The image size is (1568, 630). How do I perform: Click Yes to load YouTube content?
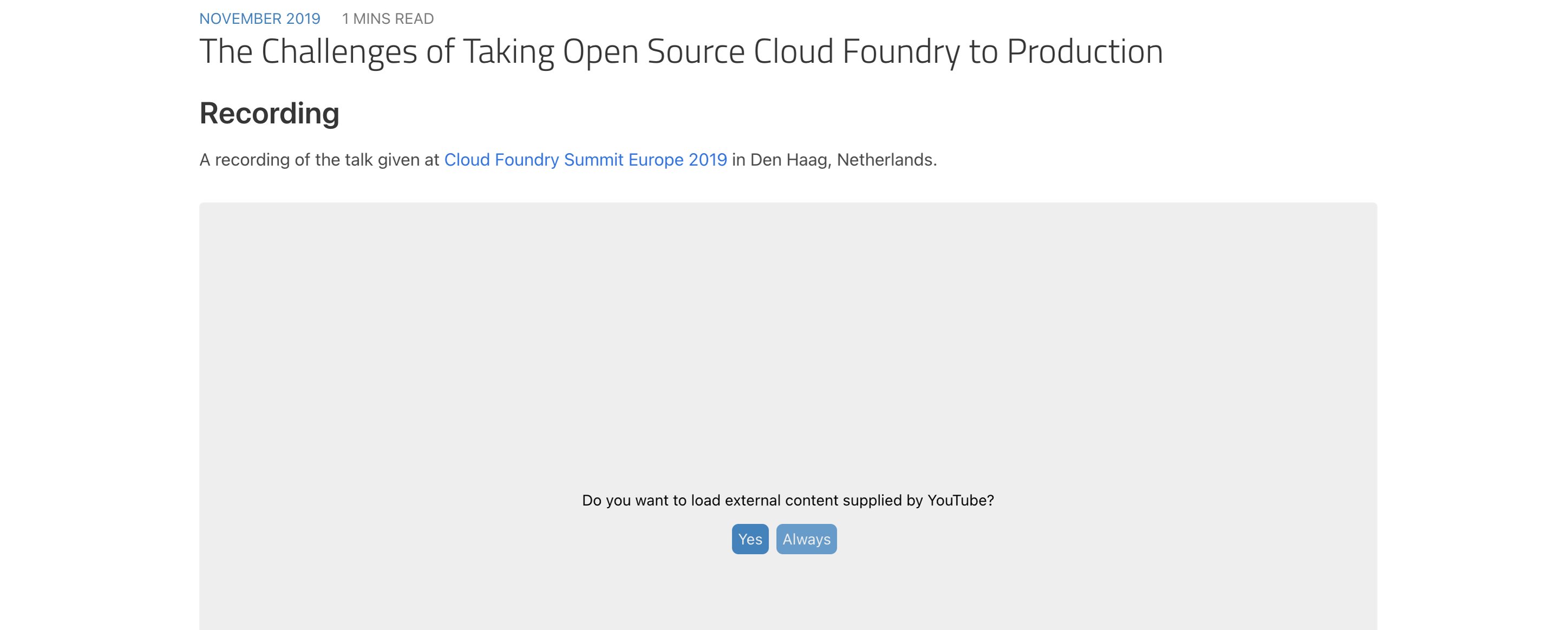pos(749,539)
